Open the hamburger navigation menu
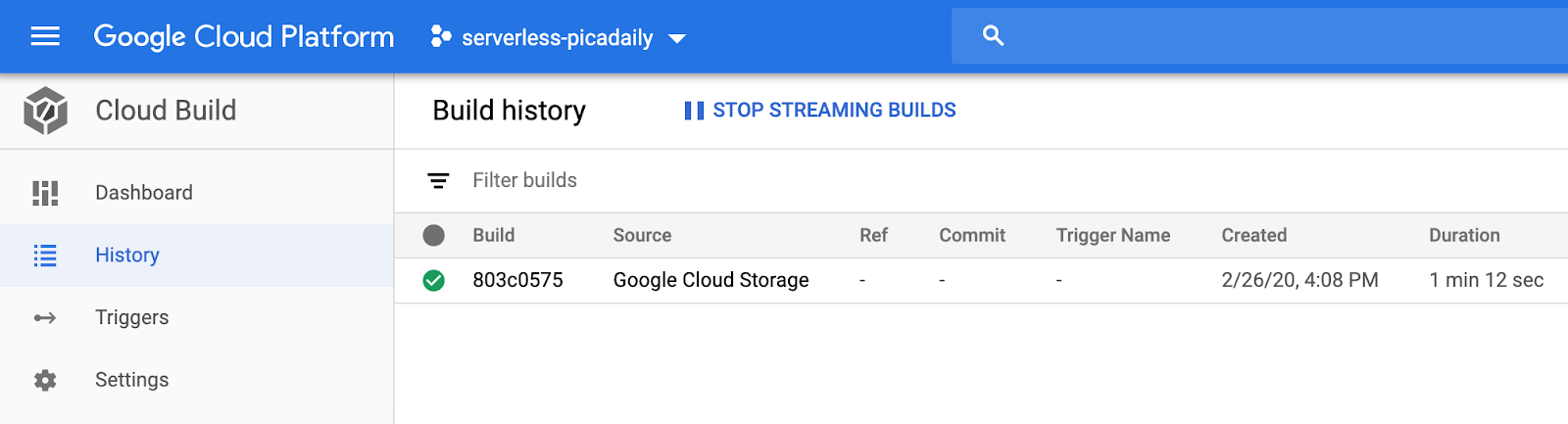This screenshot has height=424, width=1568. coord(45,37)
